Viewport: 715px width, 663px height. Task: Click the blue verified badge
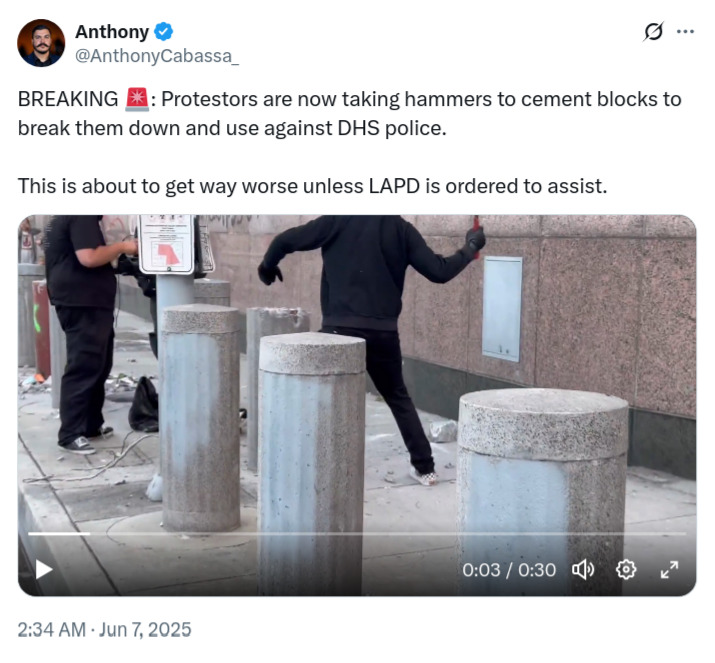pyautogui.click(x=163, y=31)
